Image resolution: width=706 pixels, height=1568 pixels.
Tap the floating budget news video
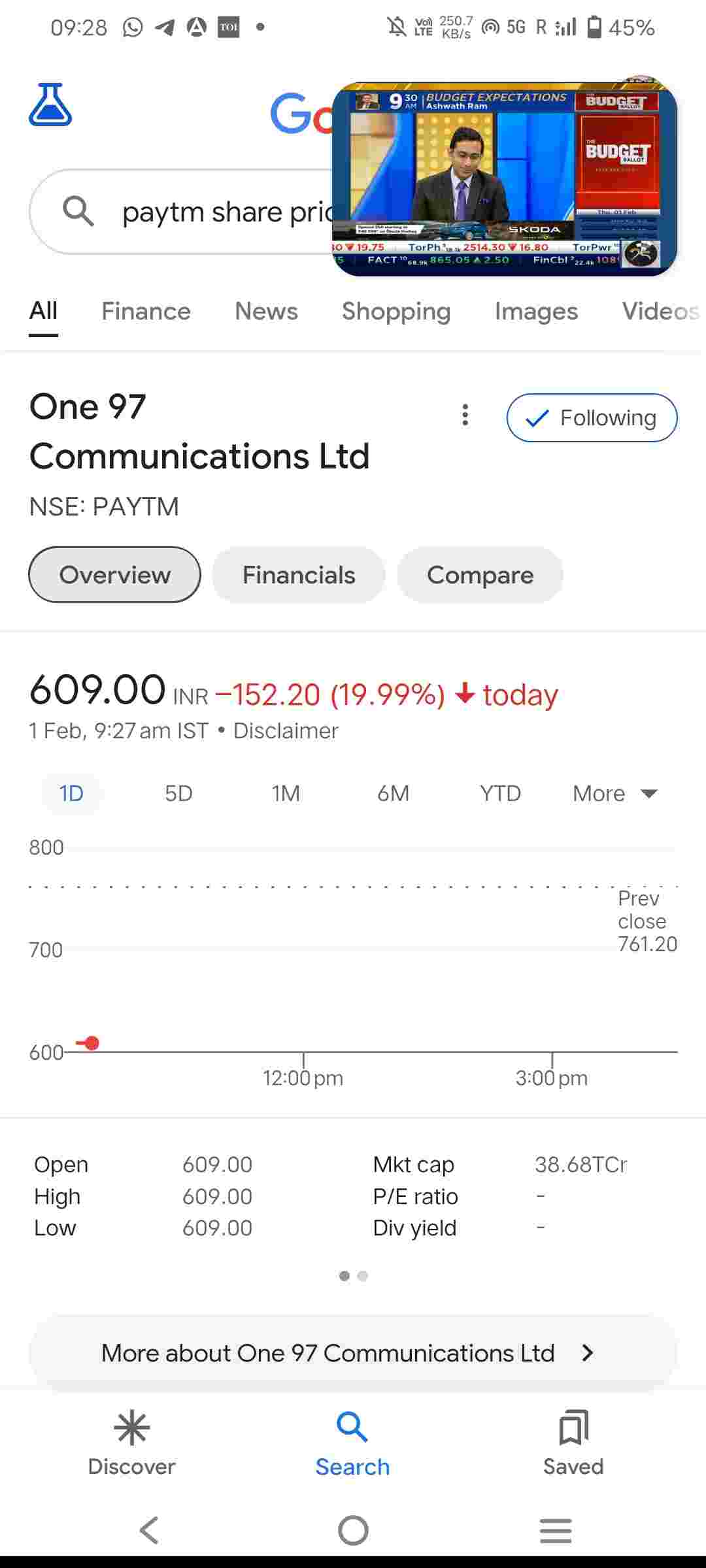[x=504, y=178]
